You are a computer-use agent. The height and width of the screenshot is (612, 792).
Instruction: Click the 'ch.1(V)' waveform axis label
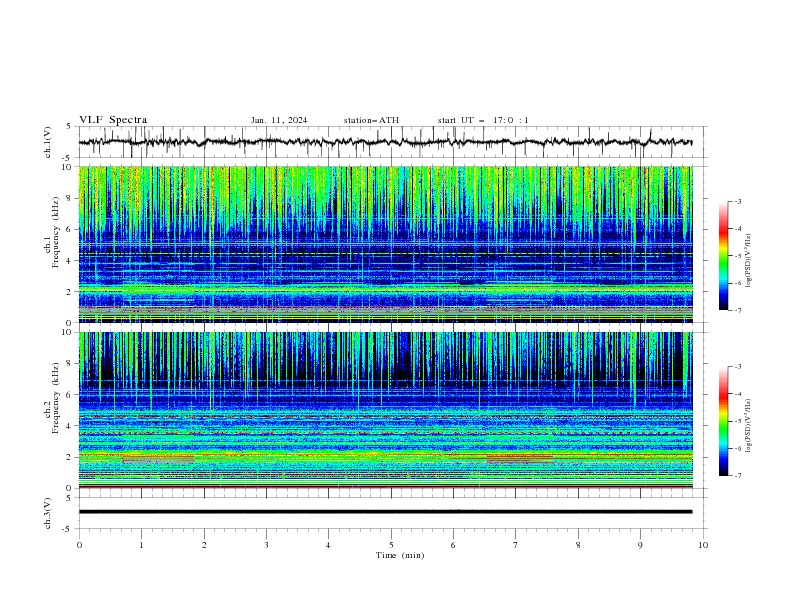click(x=48, y=142)
